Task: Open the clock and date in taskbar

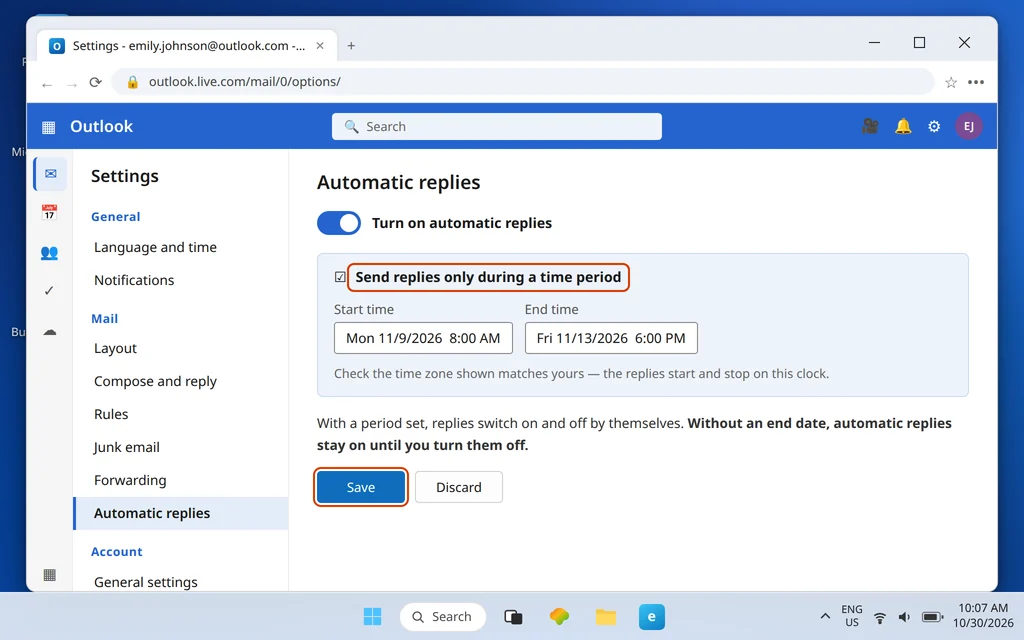Action: click(x=982, y=616)
